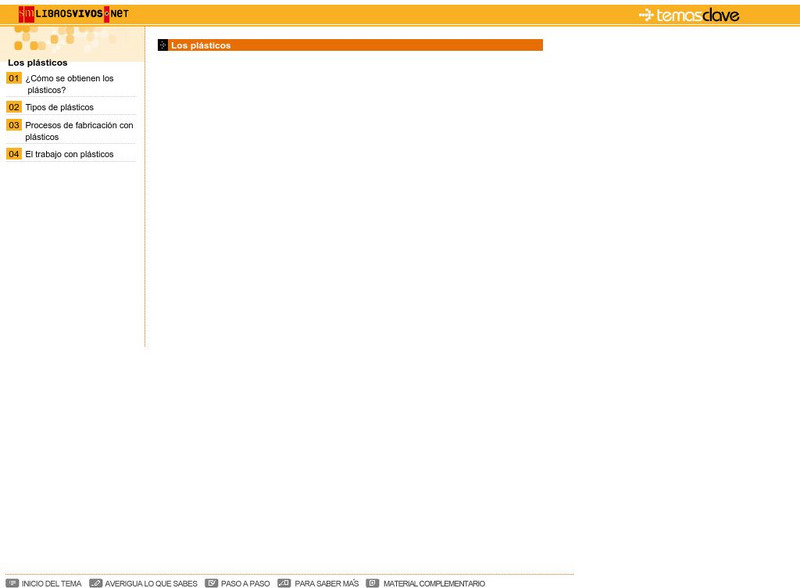Viewport: 800px width, 588px height.
Task: Click the sidebar heading Los plásticos
Action: (38, 63)
